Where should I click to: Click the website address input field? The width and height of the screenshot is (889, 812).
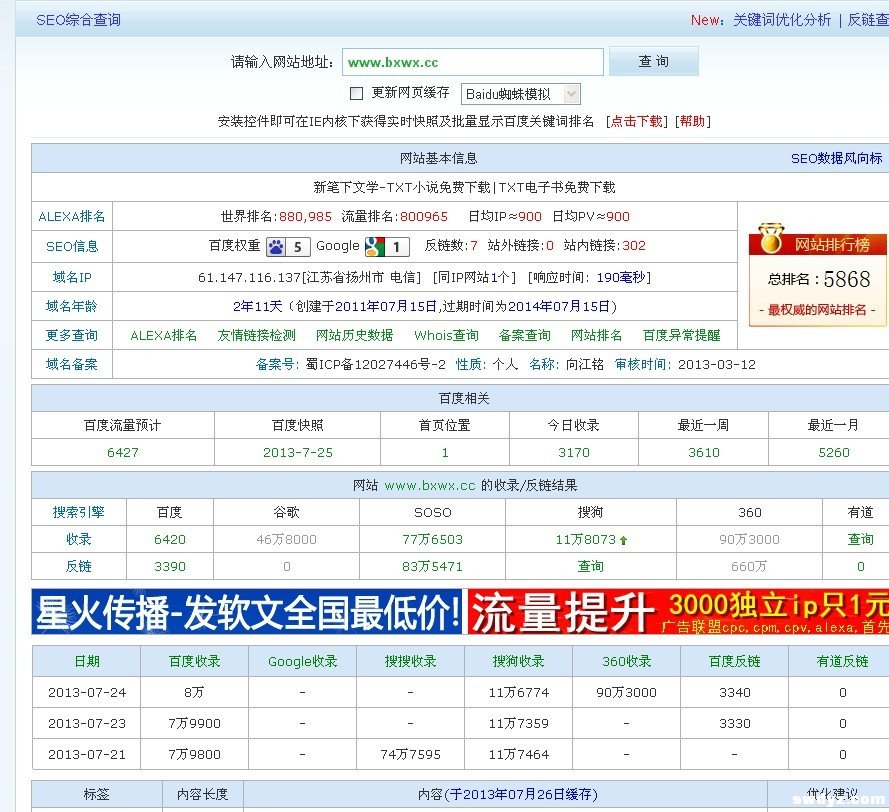pos(472,62)
